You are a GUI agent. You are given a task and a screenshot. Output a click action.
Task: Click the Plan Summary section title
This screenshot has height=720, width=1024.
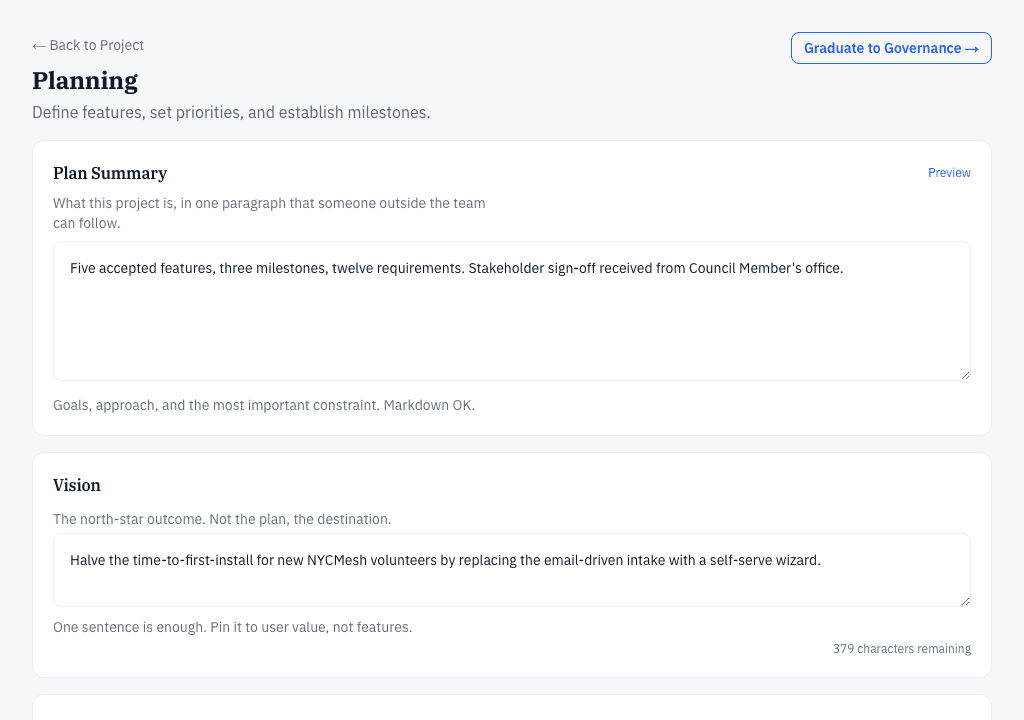point(110,173)
